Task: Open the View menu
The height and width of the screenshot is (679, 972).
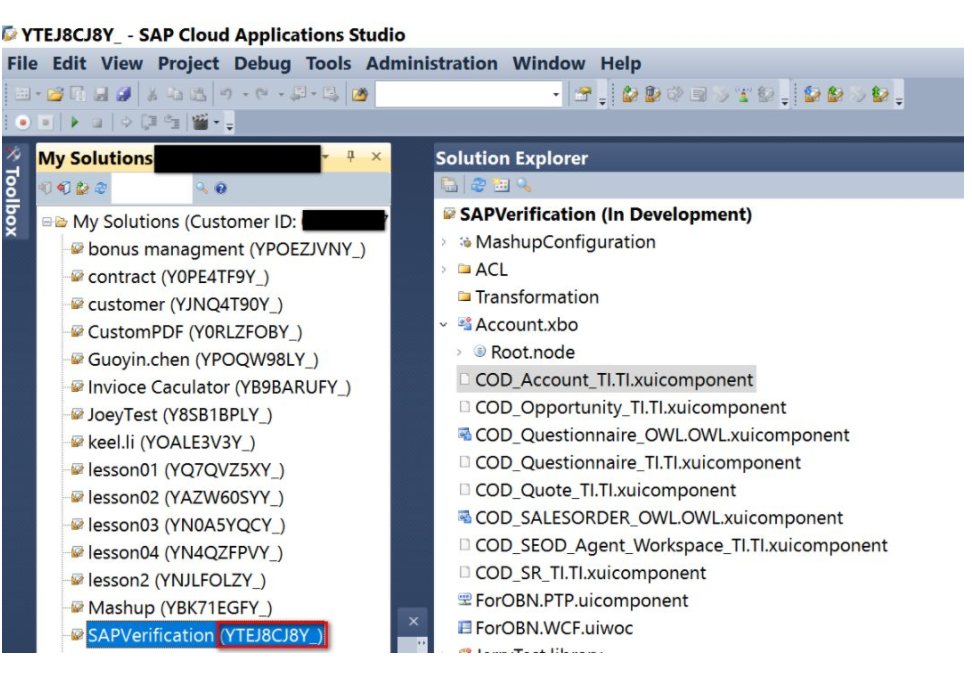Action: (x=122, y=63)
